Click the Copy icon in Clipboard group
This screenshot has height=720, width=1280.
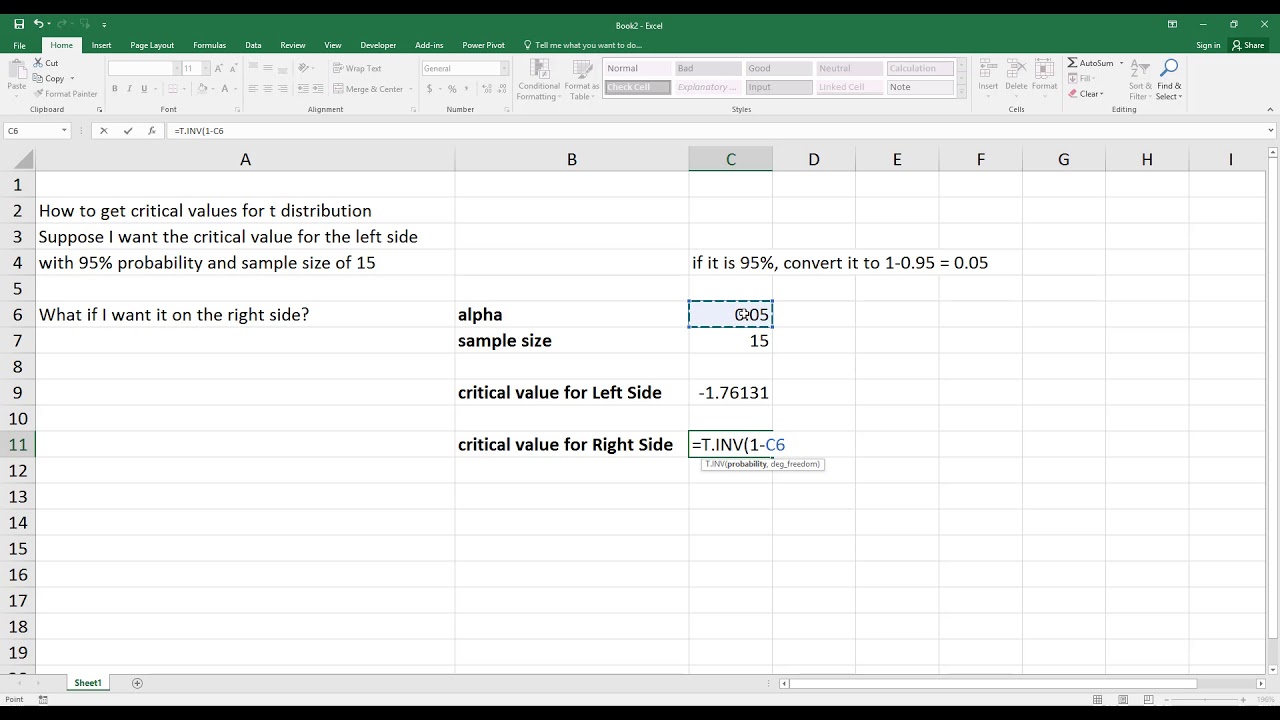tap(38, 78)
